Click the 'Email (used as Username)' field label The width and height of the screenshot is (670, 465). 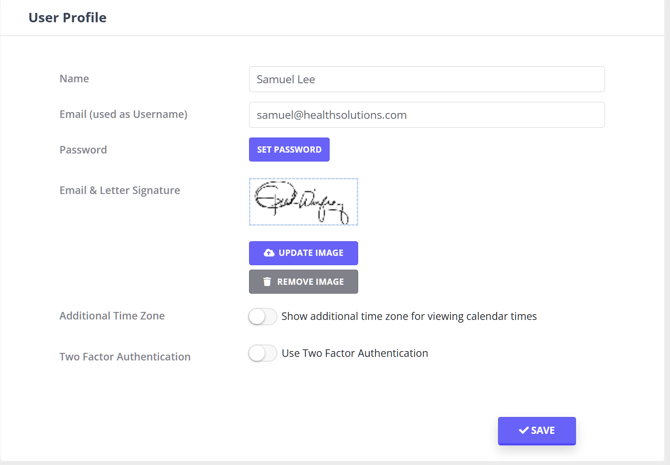pos(123,114)
